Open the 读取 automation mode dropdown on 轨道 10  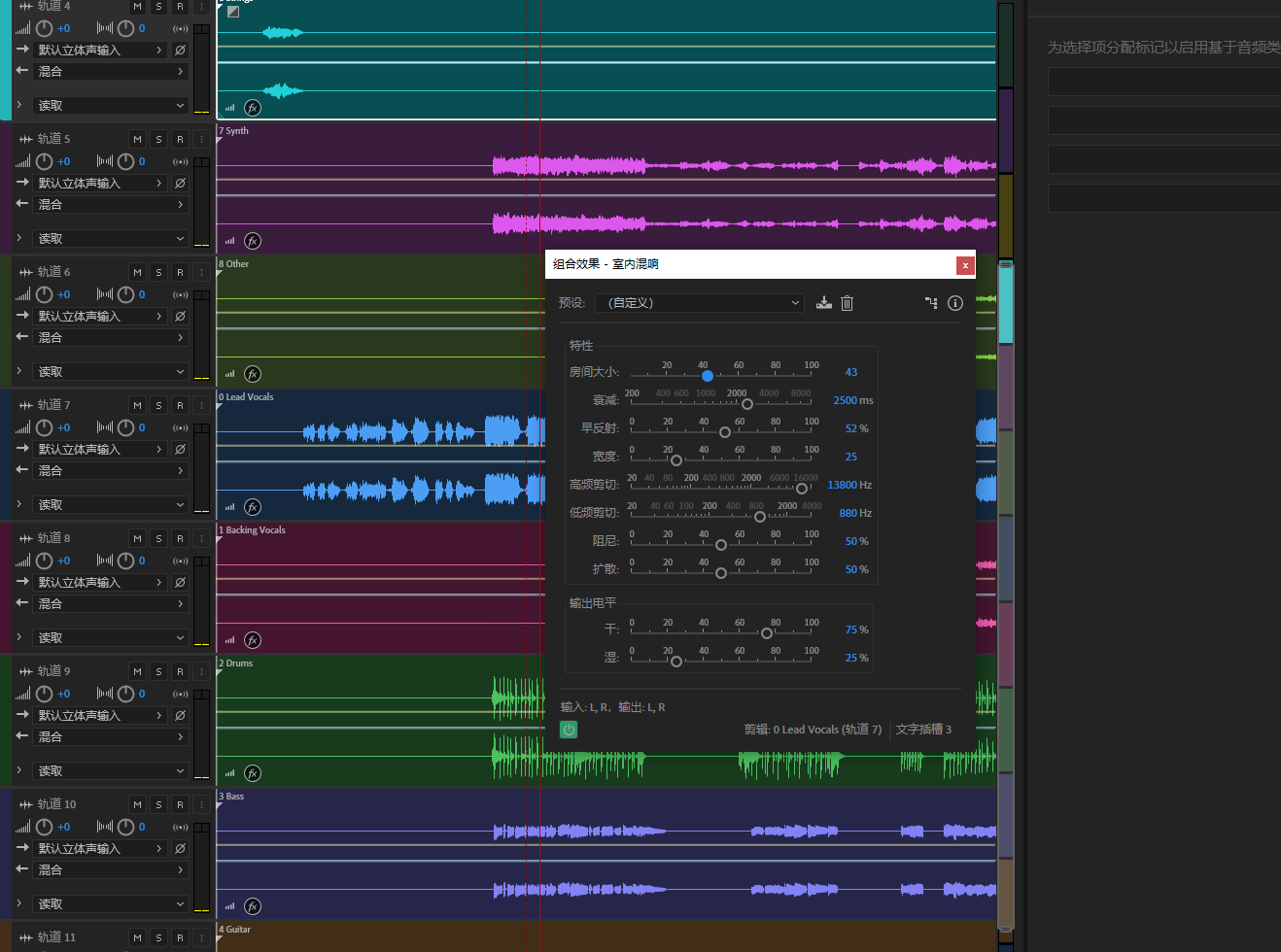[111, 904]
